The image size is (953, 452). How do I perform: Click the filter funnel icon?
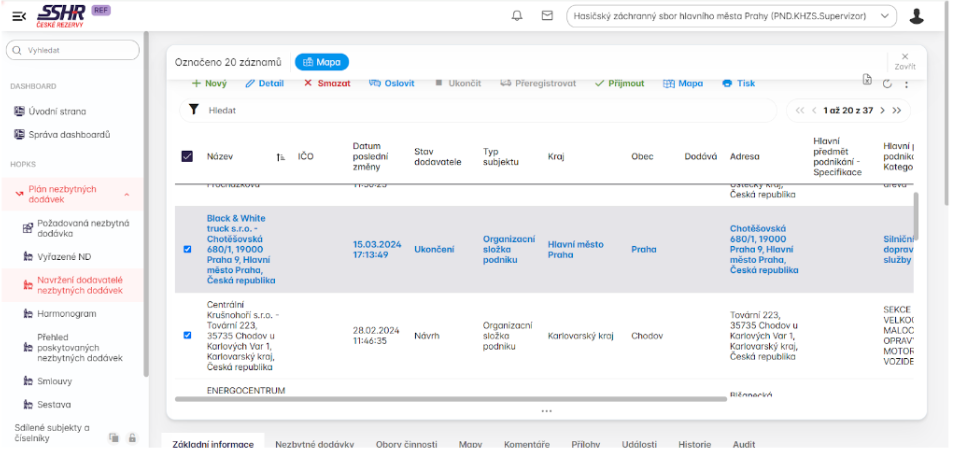[194, 110]
